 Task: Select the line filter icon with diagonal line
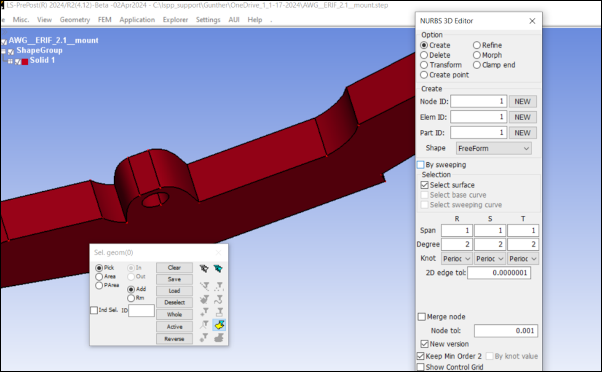204,286
